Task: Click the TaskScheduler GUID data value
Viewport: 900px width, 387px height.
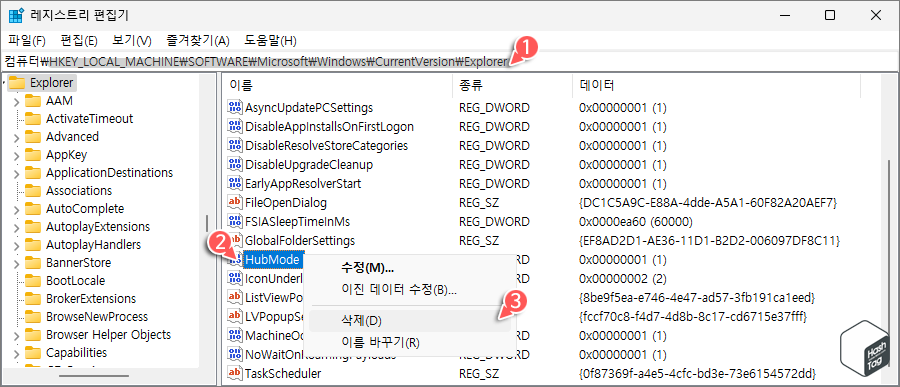Action: 697,374
